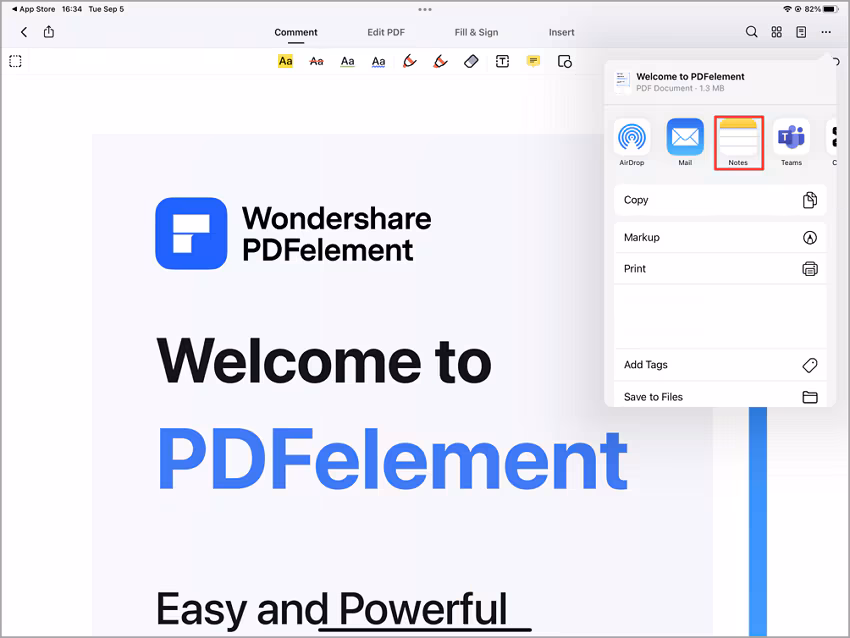
Task: Tap the 'Easy and Powerful' underlined text
Action: pyautogui.click(x=332, y=609)
